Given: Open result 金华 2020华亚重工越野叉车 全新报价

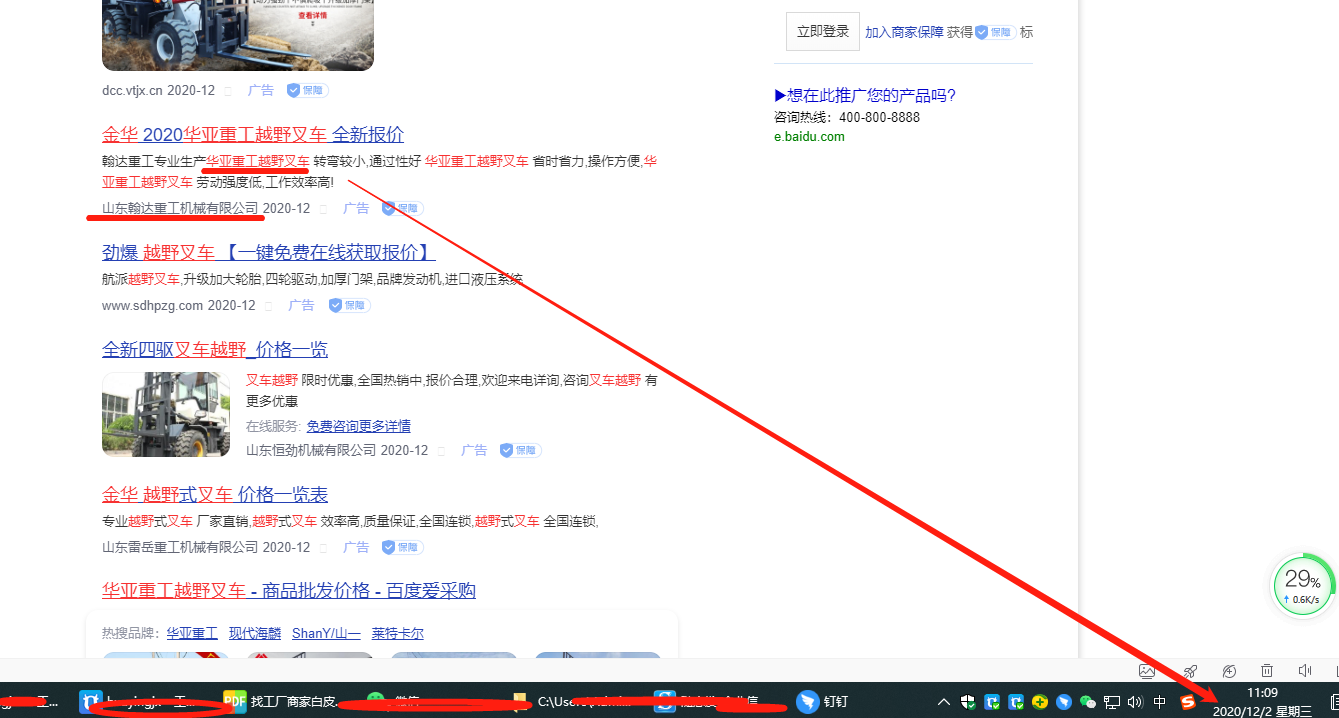Looking at the screenshot, I should coord(253,135).
